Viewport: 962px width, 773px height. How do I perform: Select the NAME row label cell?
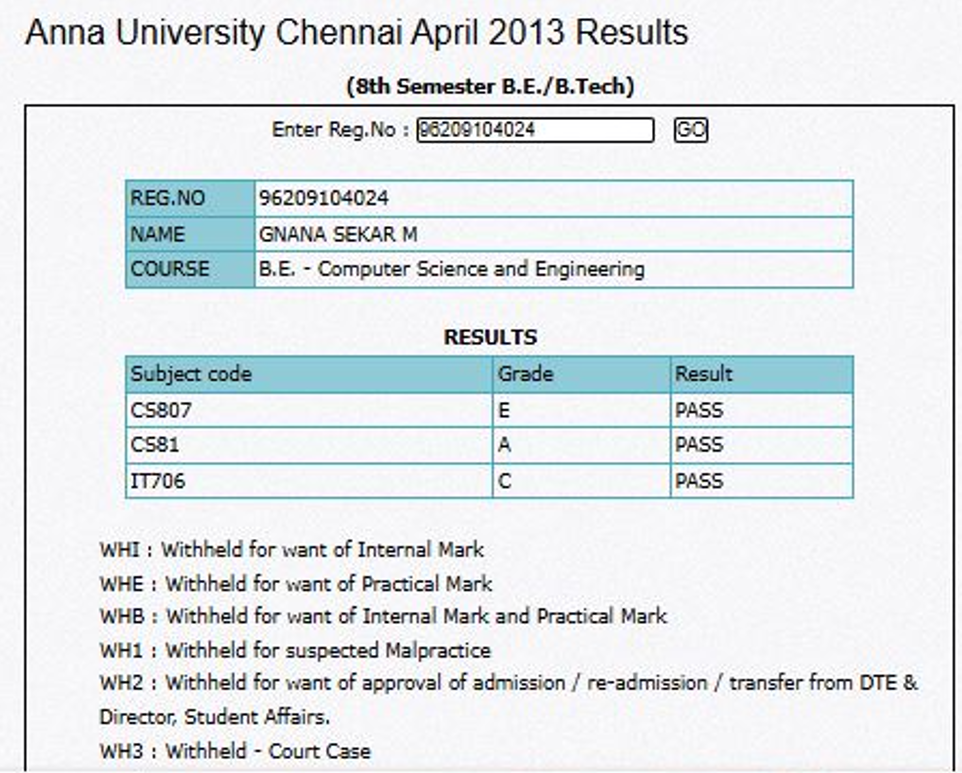(190, 234)
